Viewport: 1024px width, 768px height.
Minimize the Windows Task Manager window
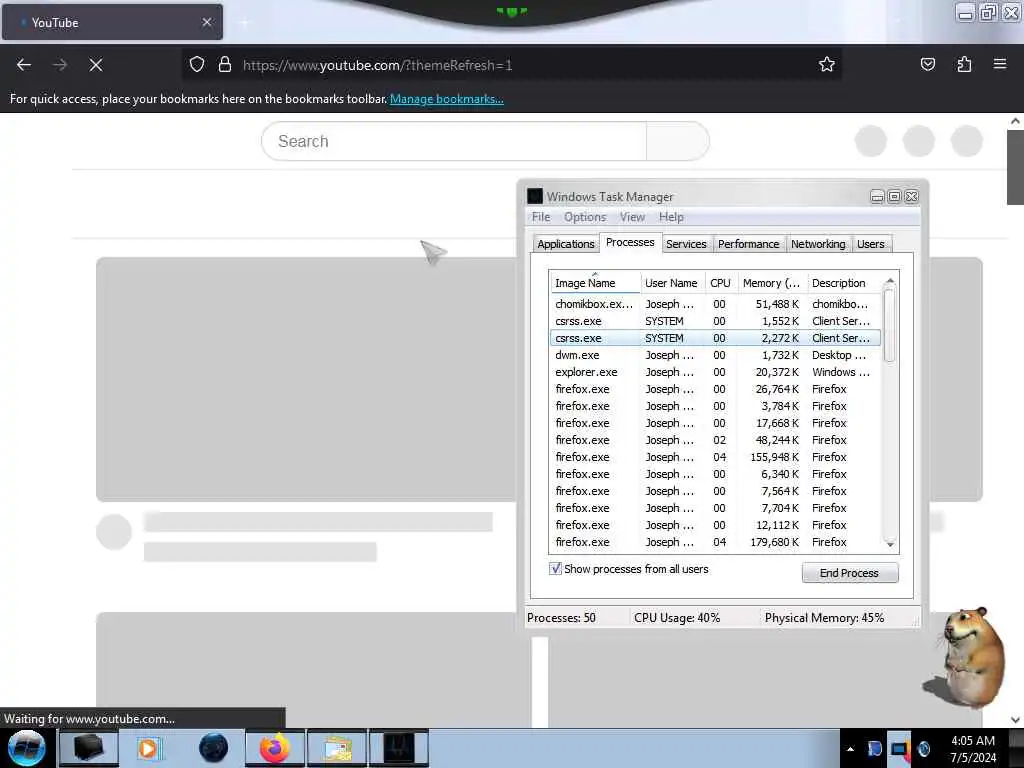tap(877, 197)
